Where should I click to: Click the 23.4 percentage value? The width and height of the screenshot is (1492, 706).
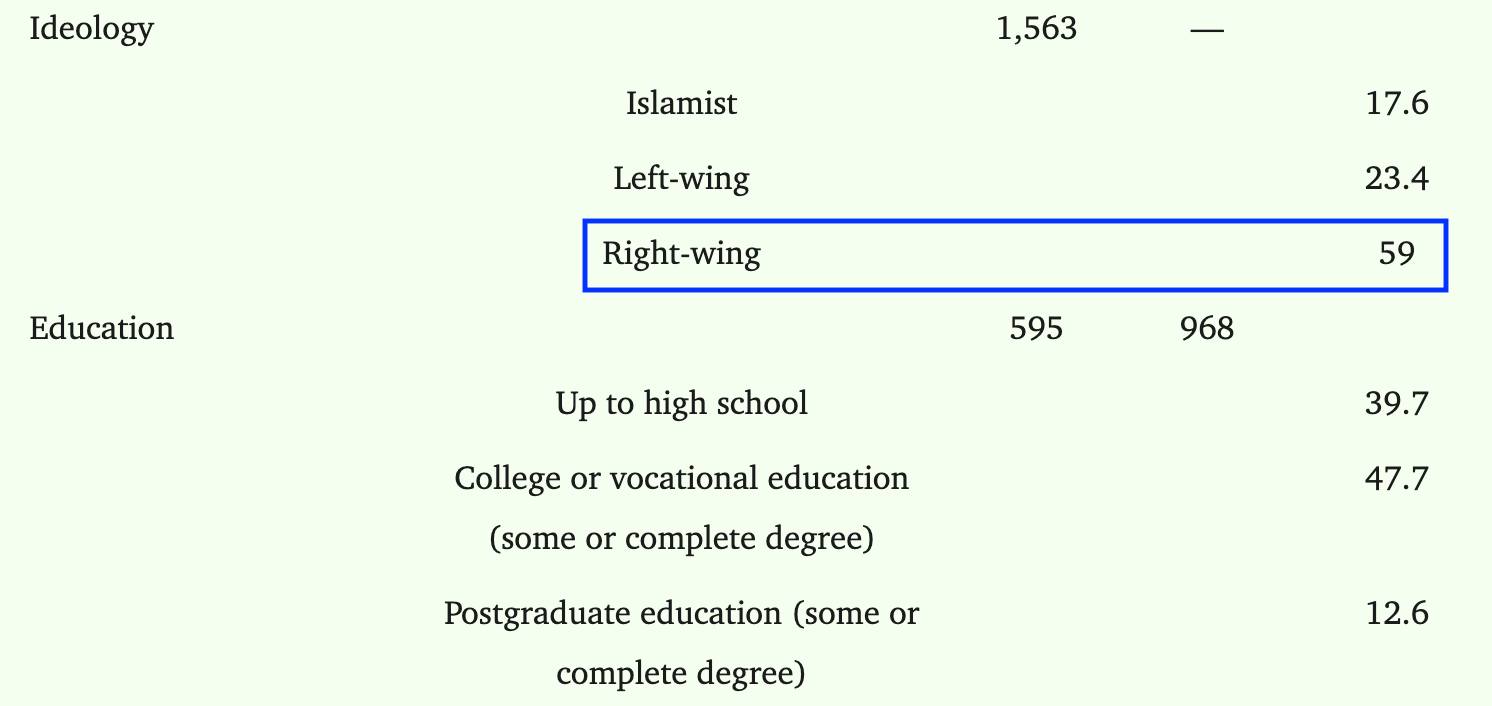coord(1397,179)
